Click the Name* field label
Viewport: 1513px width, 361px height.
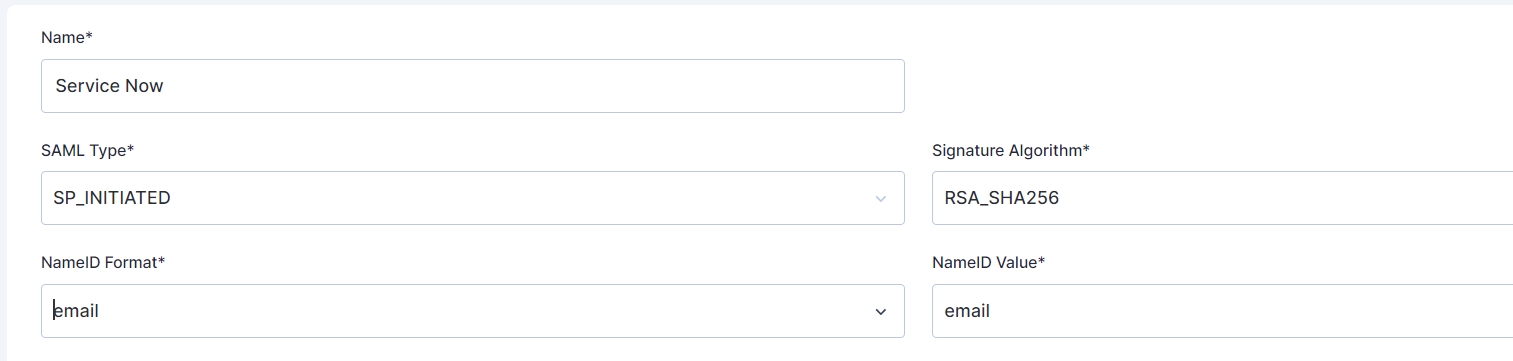tap(67, 37)
